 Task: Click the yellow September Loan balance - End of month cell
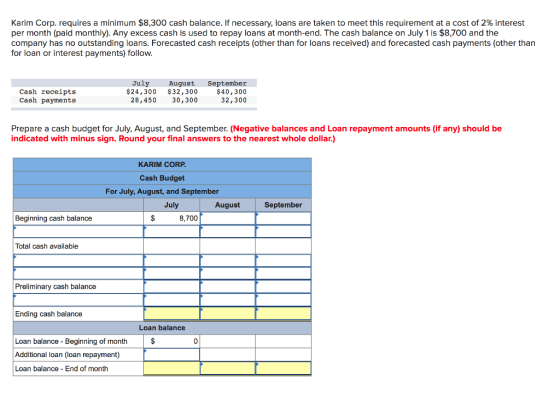[x=283, y=368]
